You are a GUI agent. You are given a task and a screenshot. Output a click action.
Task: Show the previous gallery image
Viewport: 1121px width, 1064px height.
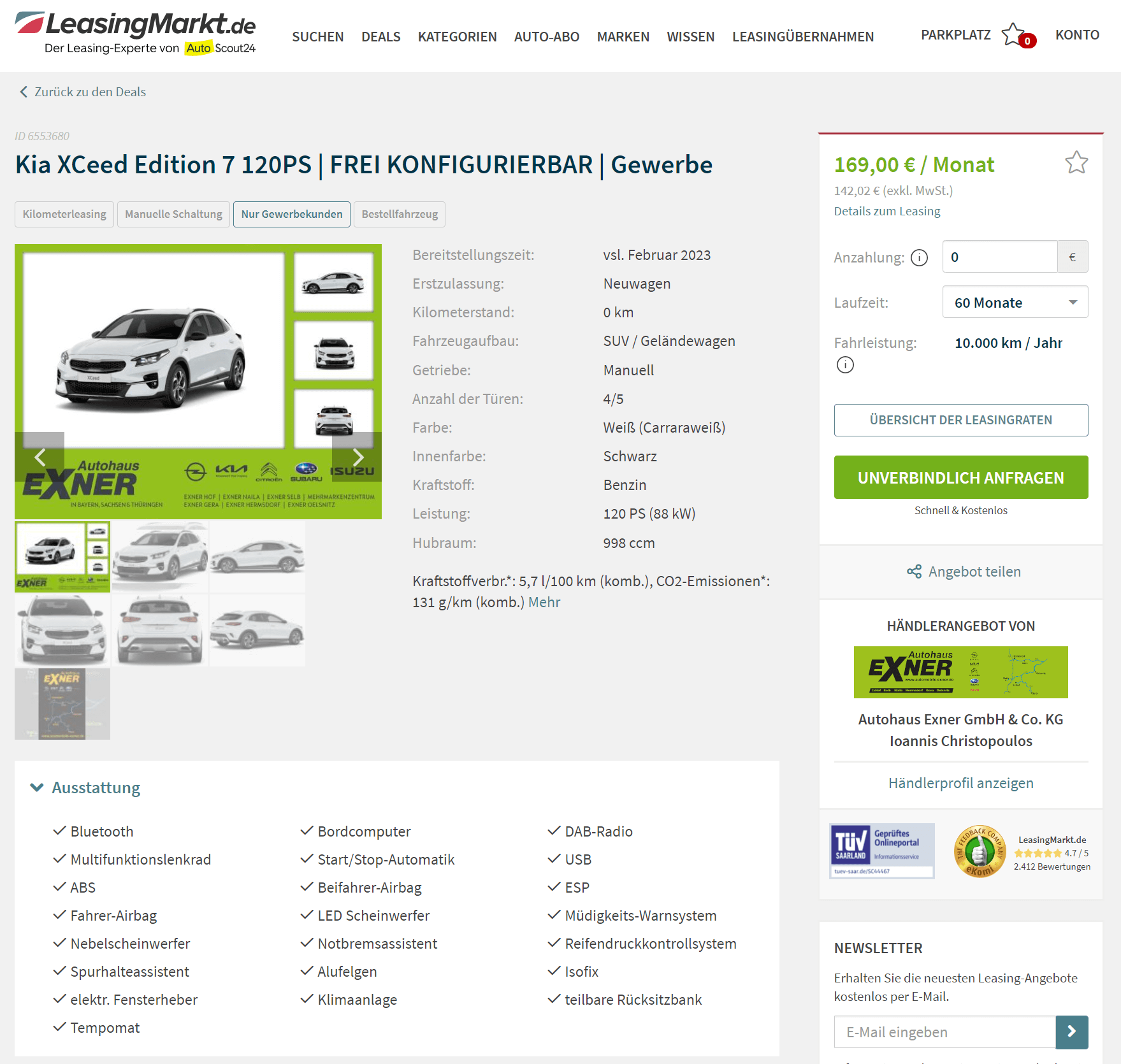coord(40,457)
